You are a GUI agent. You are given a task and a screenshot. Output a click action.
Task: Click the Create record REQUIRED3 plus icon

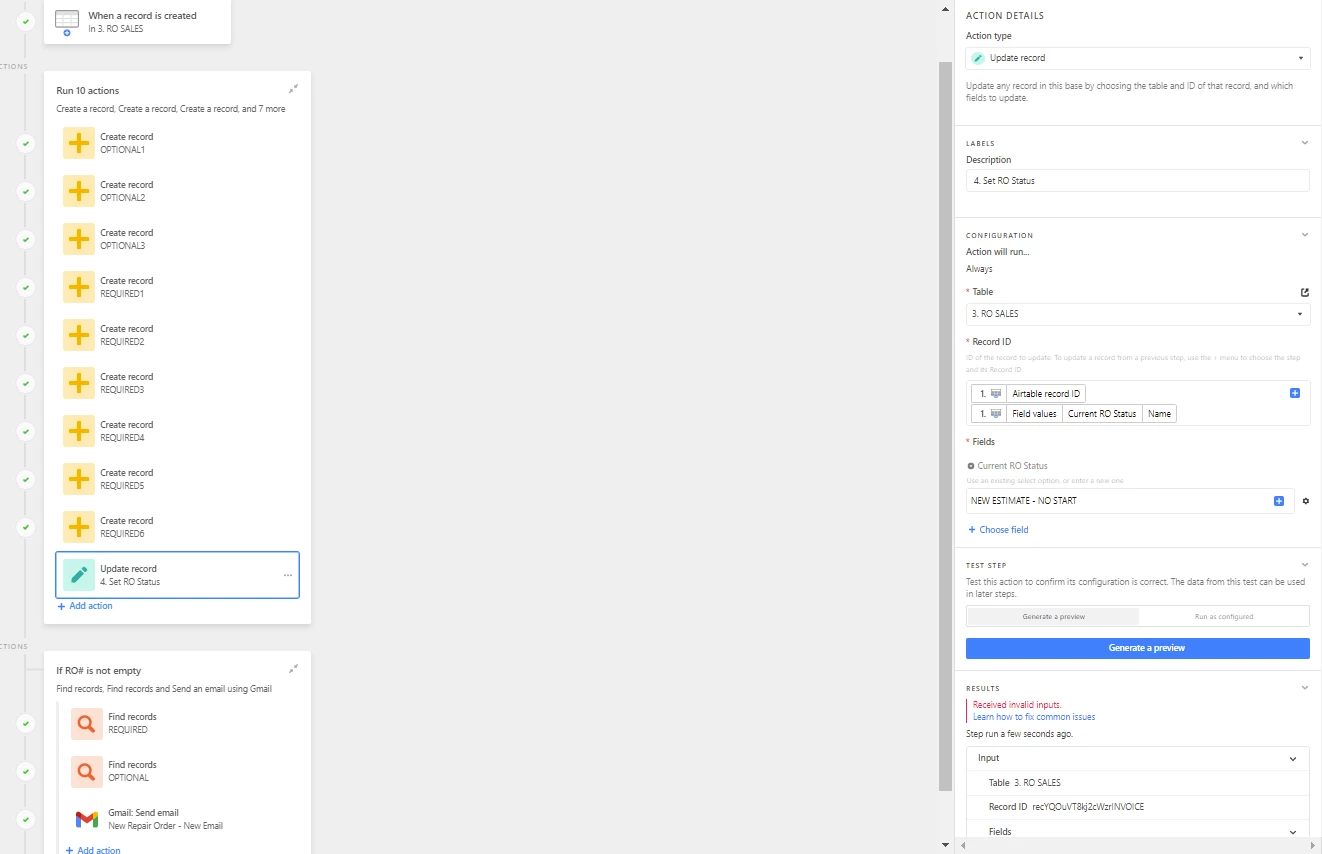coord(79,383)
